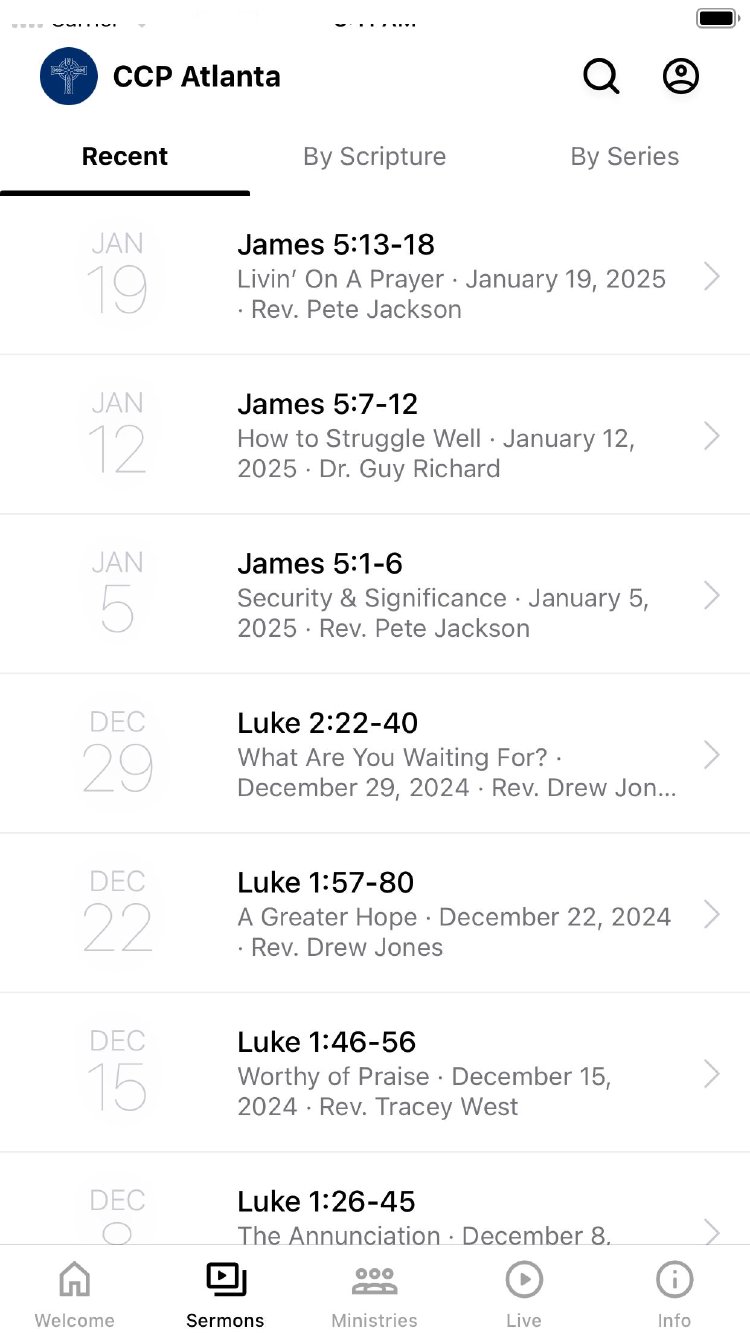The height and width of the screenshot is (1334, 750).
Task: Open the Info circle icon
Action: coord(674,1279)
